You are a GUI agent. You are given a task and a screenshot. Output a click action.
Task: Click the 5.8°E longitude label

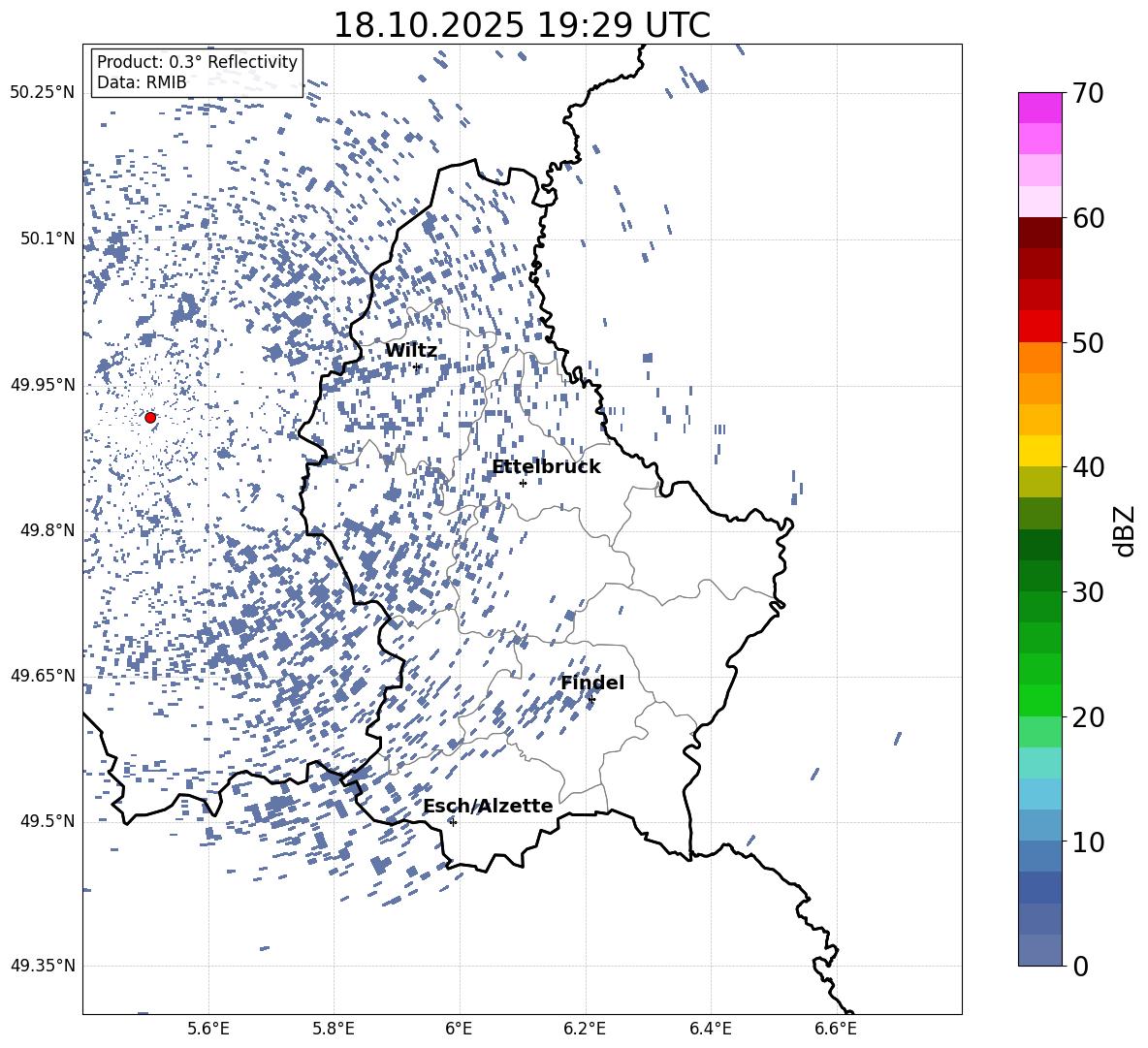334,1029
